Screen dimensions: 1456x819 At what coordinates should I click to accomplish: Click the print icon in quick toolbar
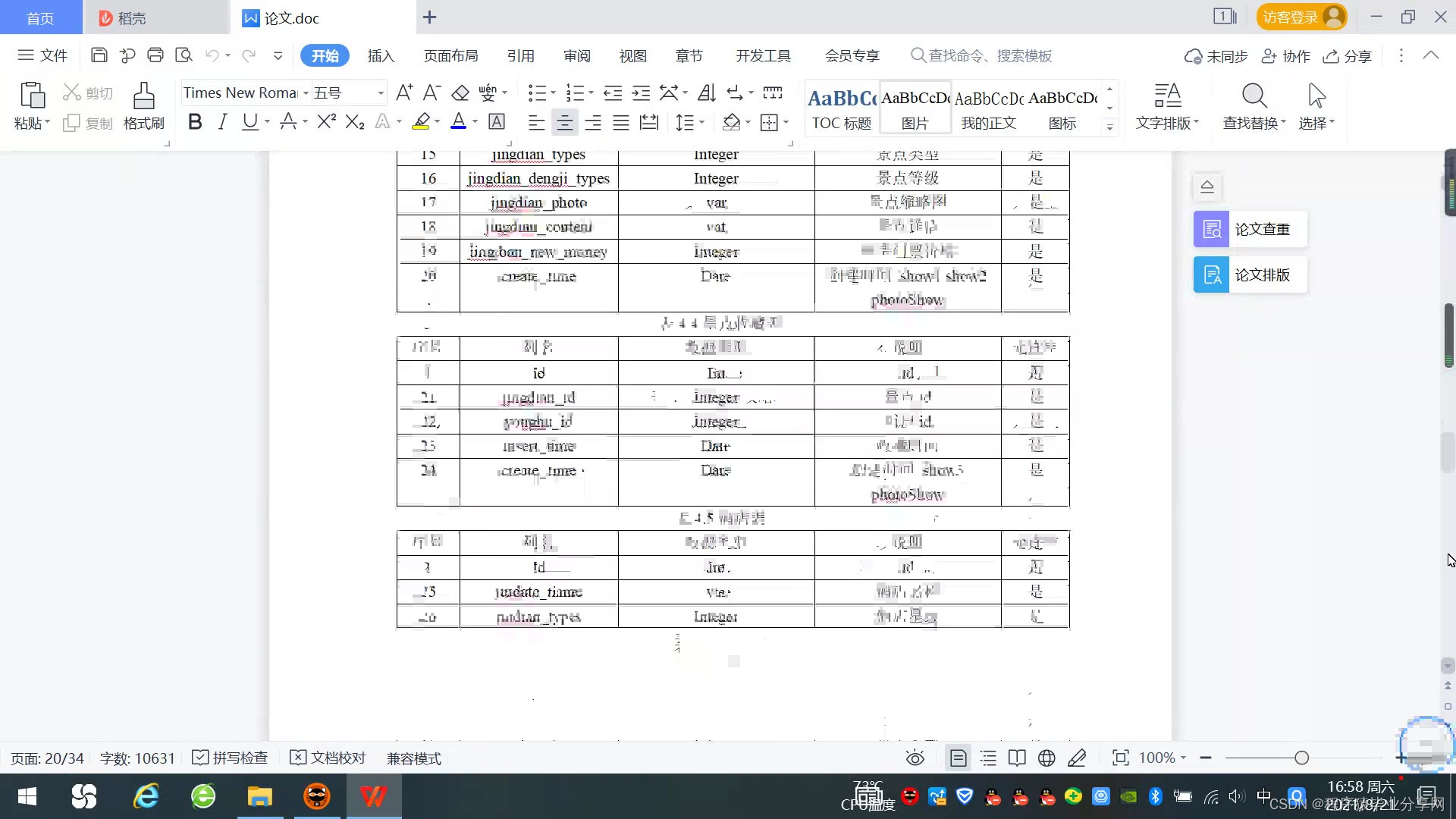(x=155, y=55)
